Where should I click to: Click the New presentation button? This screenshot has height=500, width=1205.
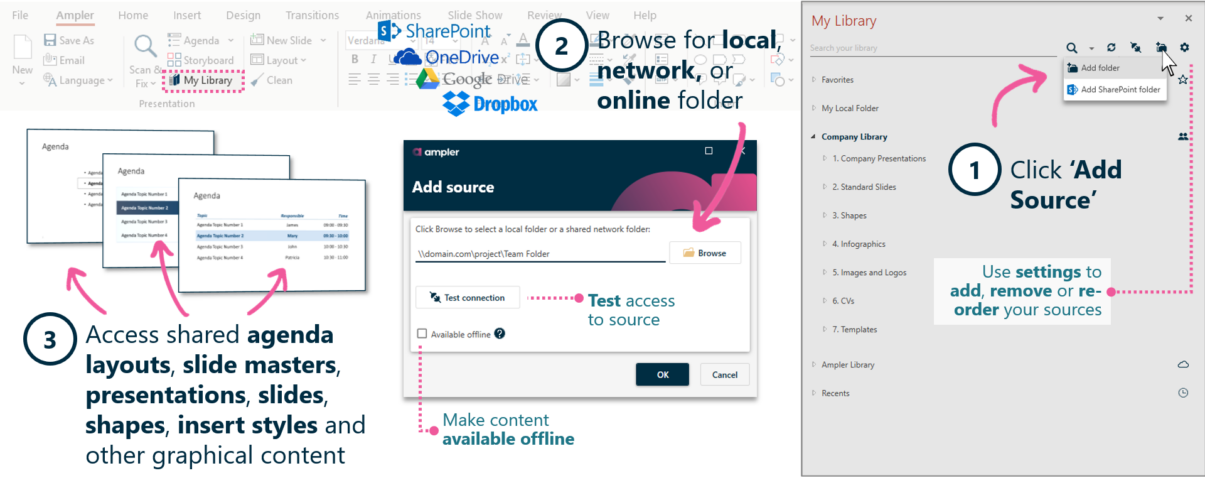22,59
